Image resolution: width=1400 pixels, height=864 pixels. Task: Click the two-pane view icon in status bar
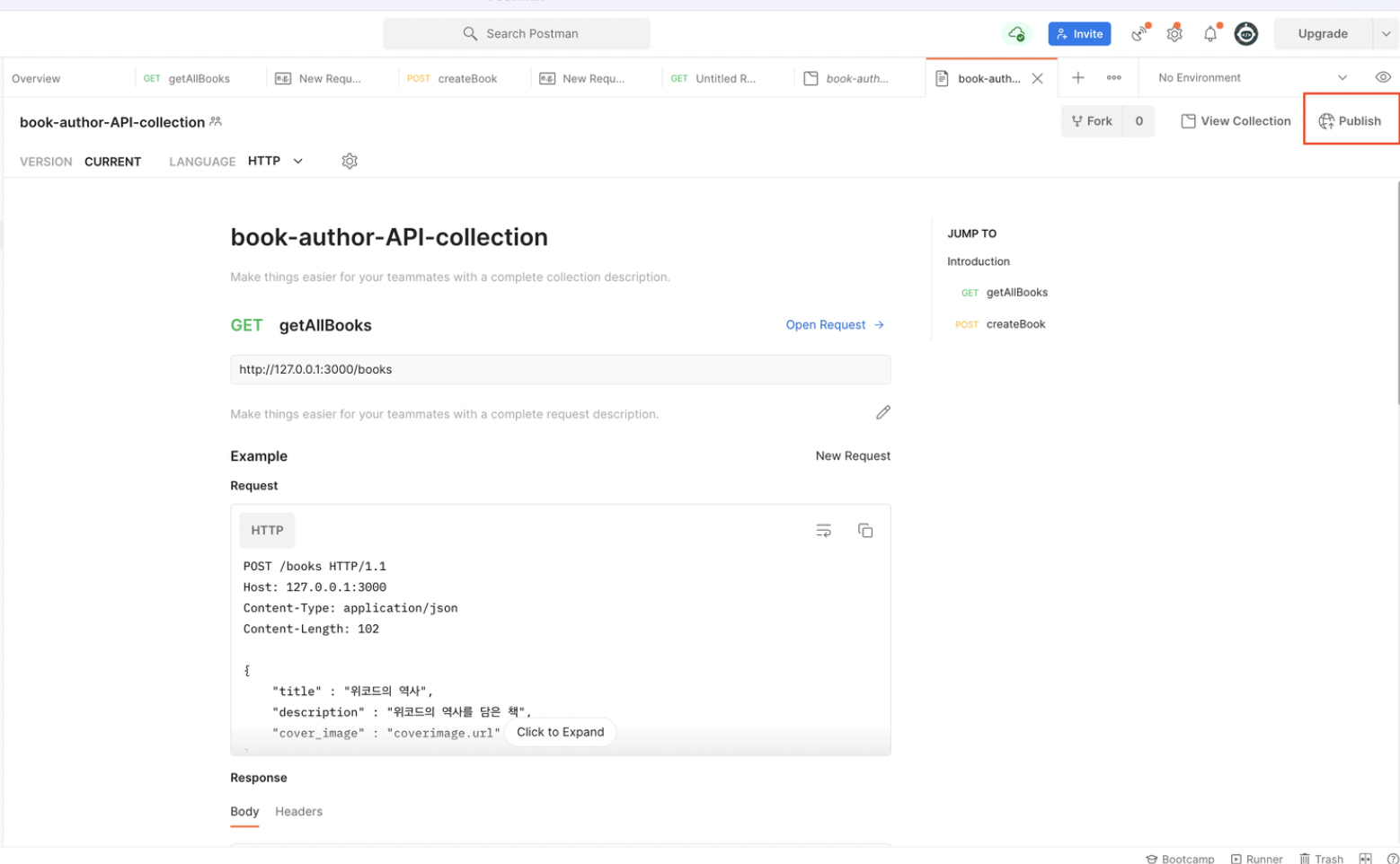(1365, 859)
